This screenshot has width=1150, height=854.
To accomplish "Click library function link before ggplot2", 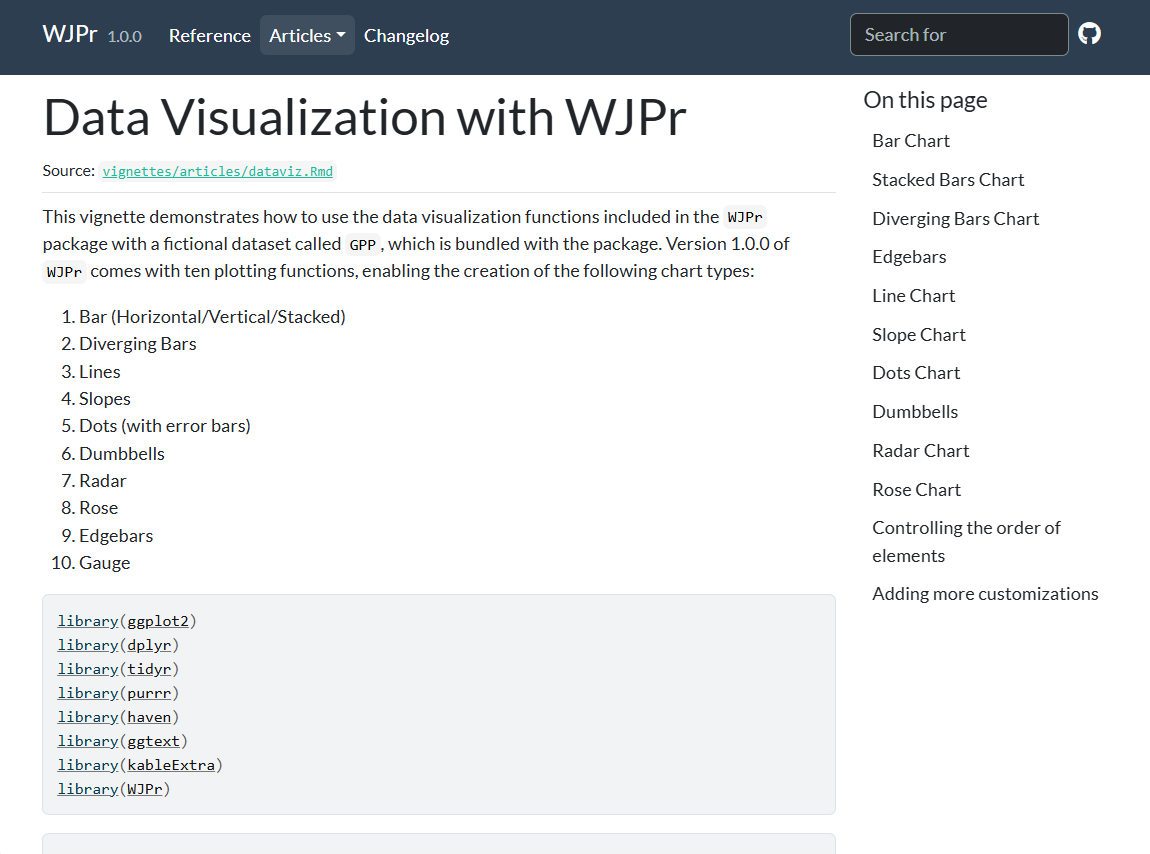I will coord(88,621).
